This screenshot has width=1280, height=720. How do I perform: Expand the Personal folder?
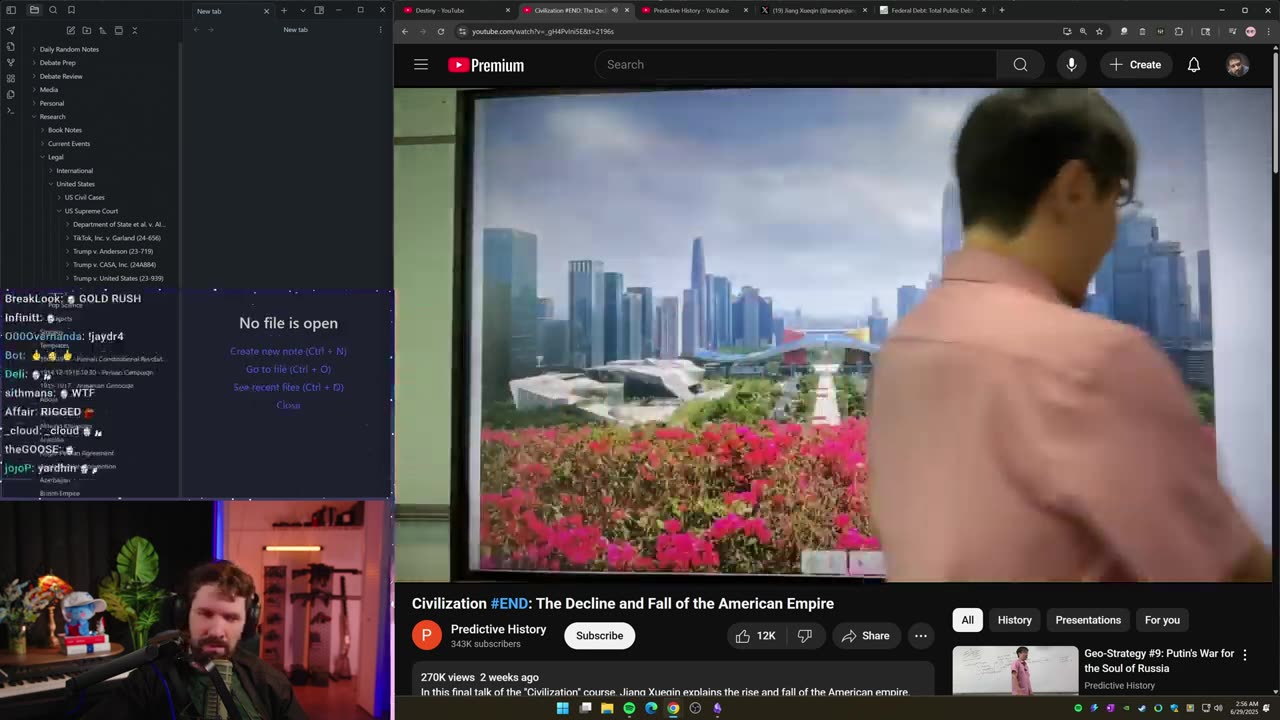(x=52, y=103)
